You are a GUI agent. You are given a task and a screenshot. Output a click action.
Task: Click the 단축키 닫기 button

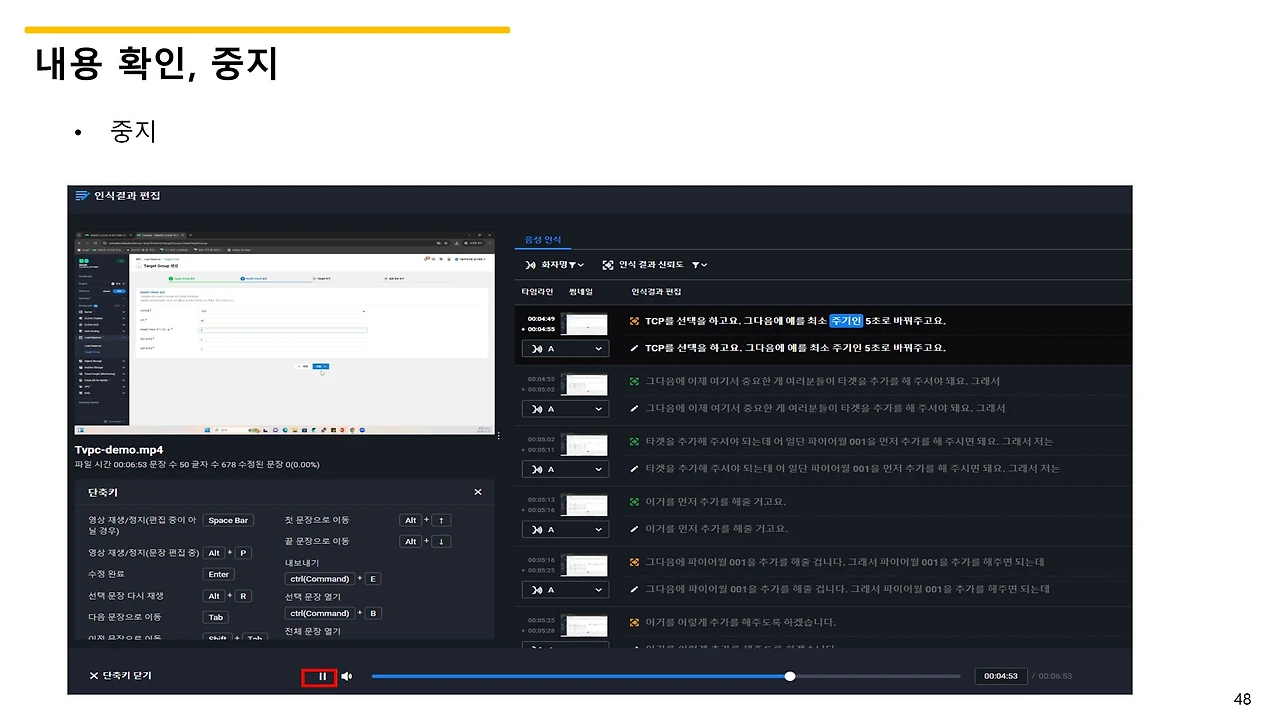[x=120, y=676]
